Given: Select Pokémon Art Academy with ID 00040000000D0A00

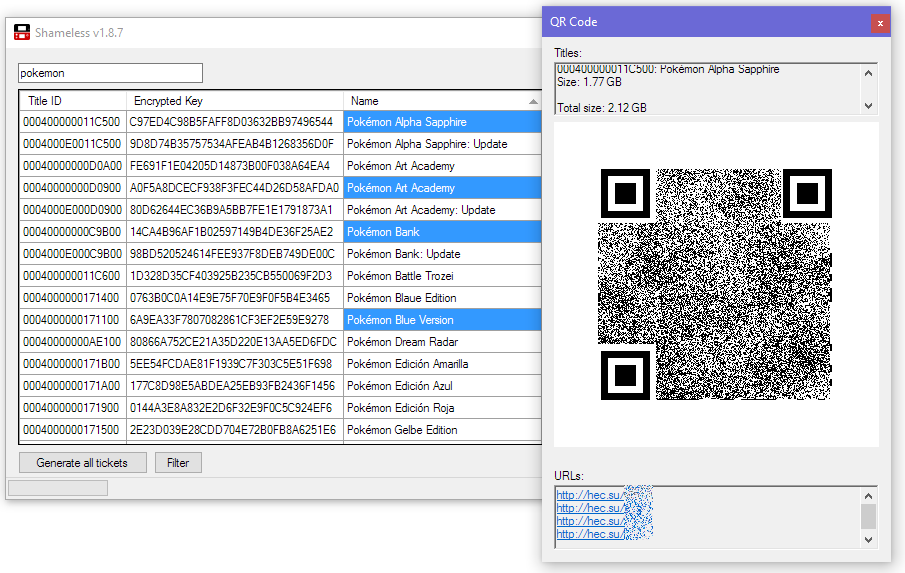Looking at the screenshot, I should coord(281,166).
